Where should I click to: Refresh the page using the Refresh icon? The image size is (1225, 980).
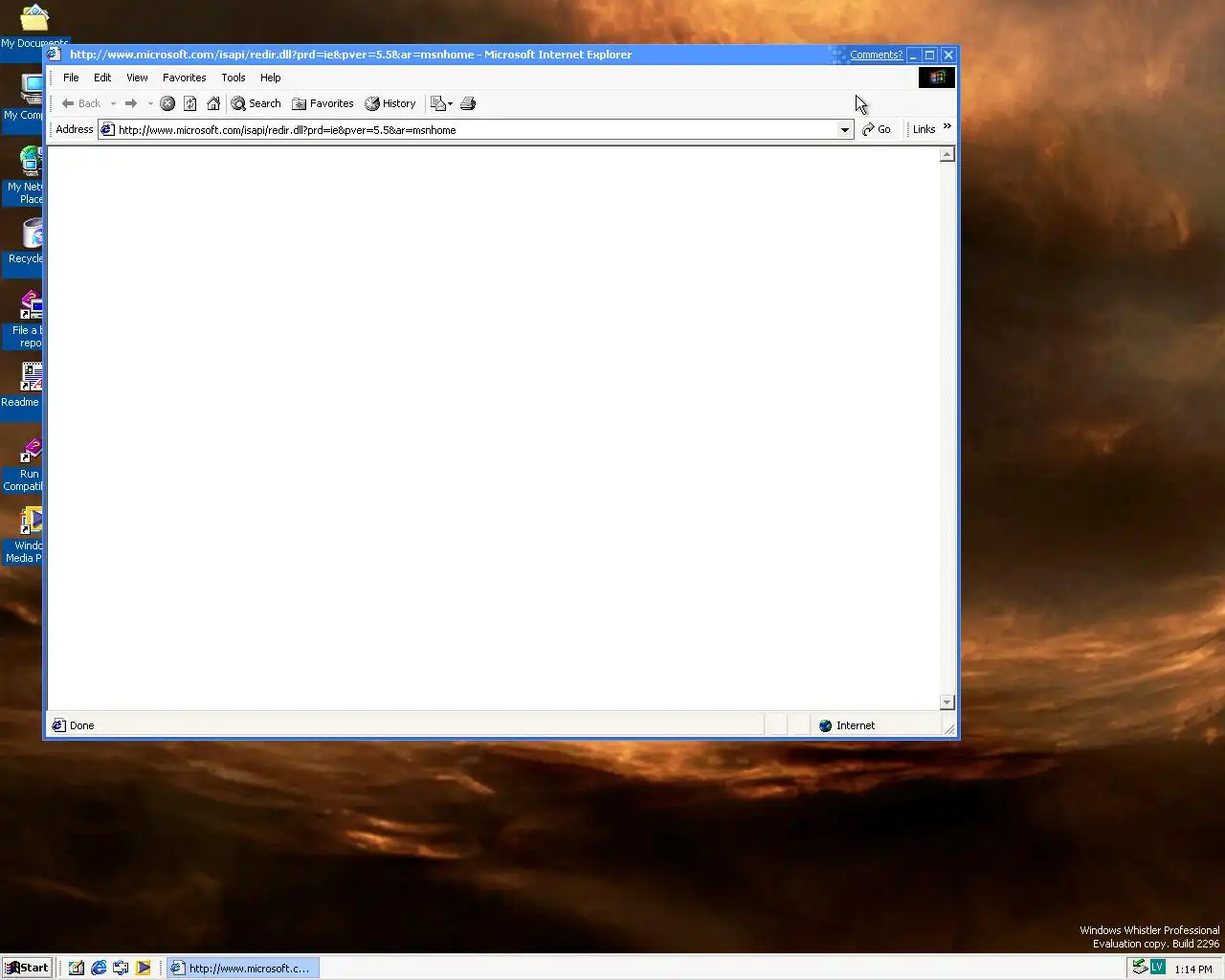(190, 103)
